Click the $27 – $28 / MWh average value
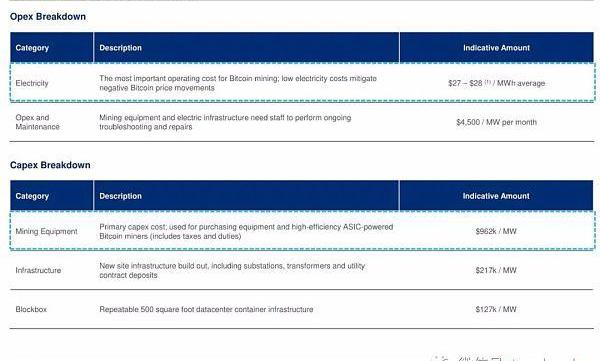Viewport: 600px width, 361px height. (x=496, y=83)
